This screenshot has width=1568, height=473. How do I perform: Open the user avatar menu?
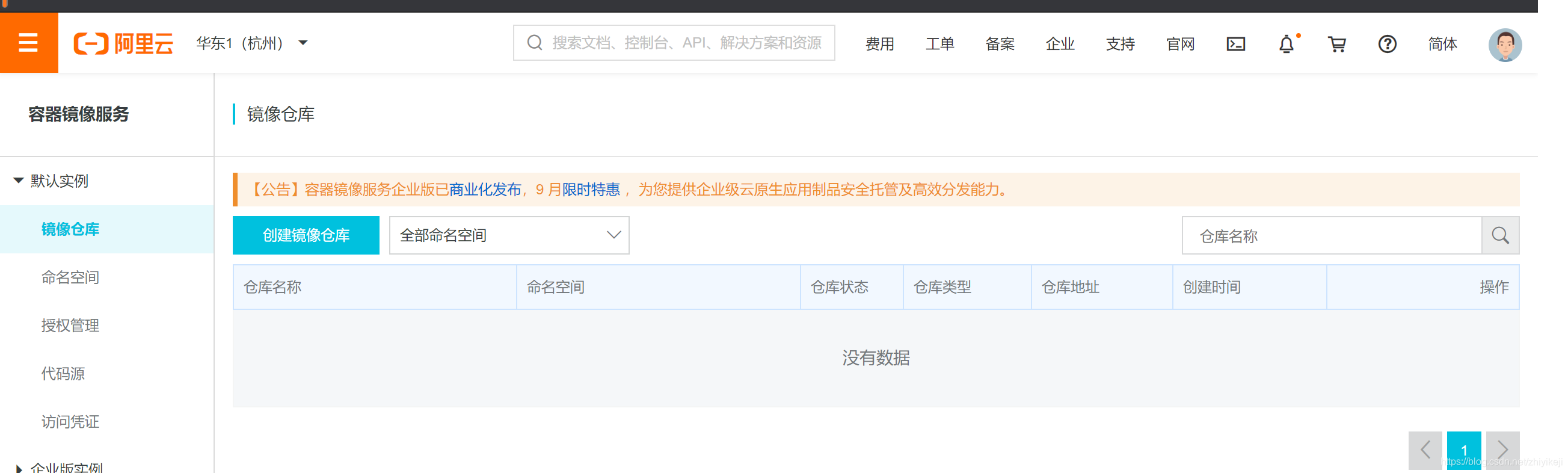[1505, 45]
